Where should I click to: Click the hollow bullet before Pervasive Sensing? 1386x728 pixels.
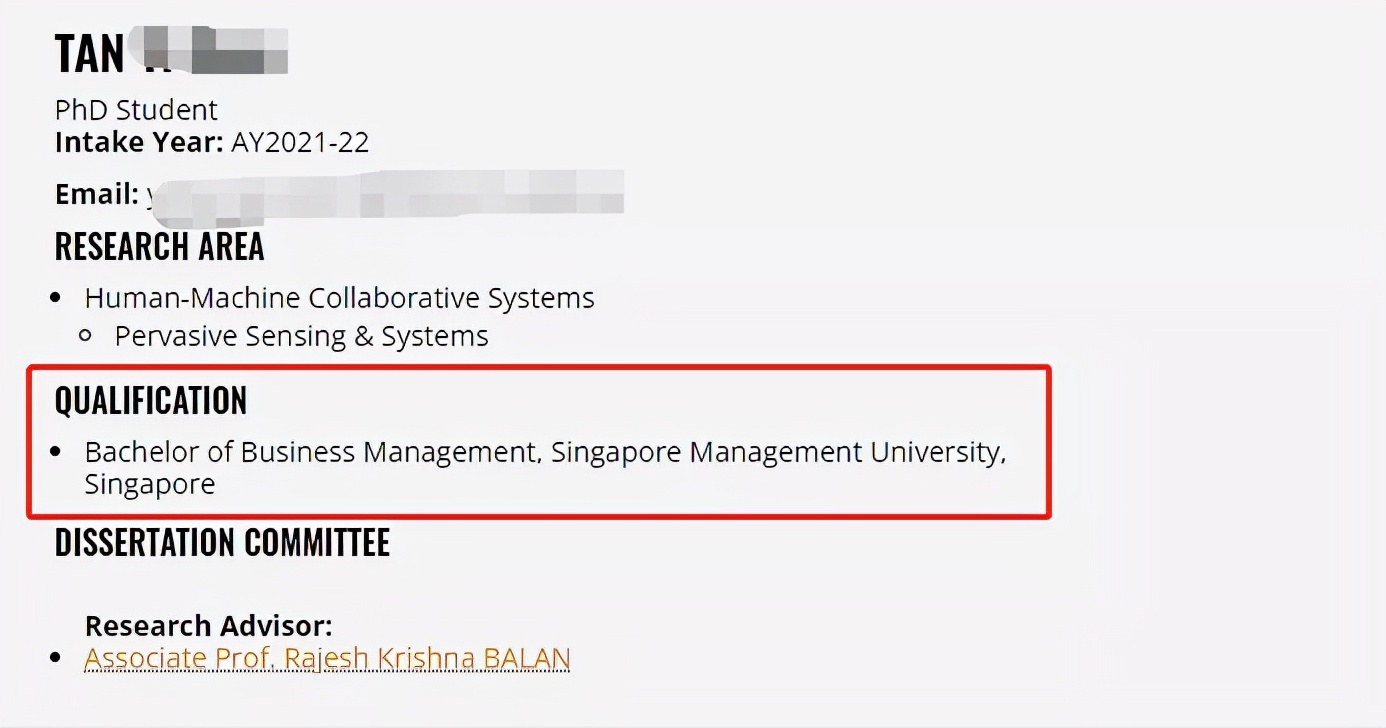(x=85, y=337)
